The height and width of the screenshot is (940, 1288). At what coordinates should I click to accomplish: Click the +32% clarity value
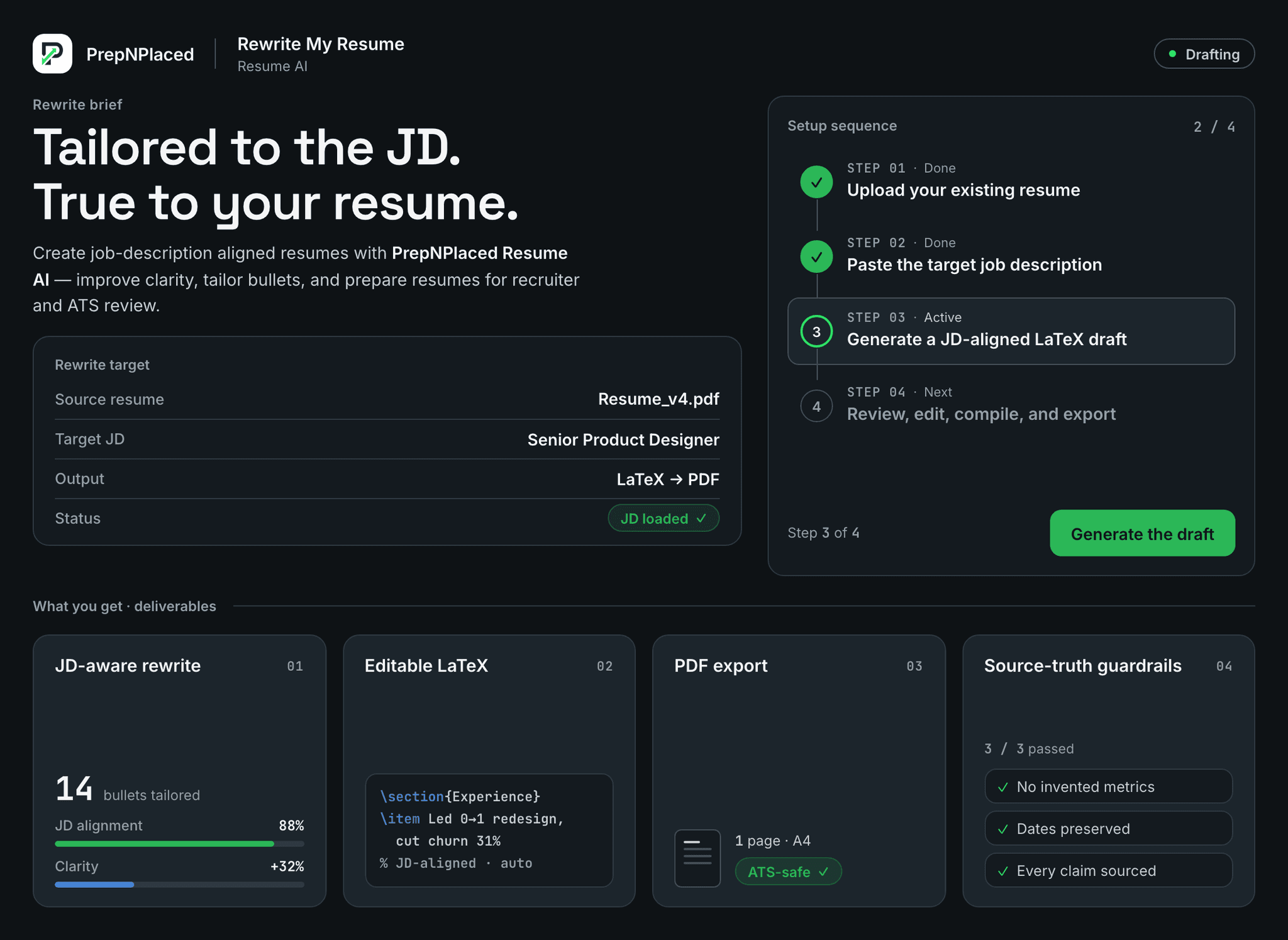tap(287, 866)
